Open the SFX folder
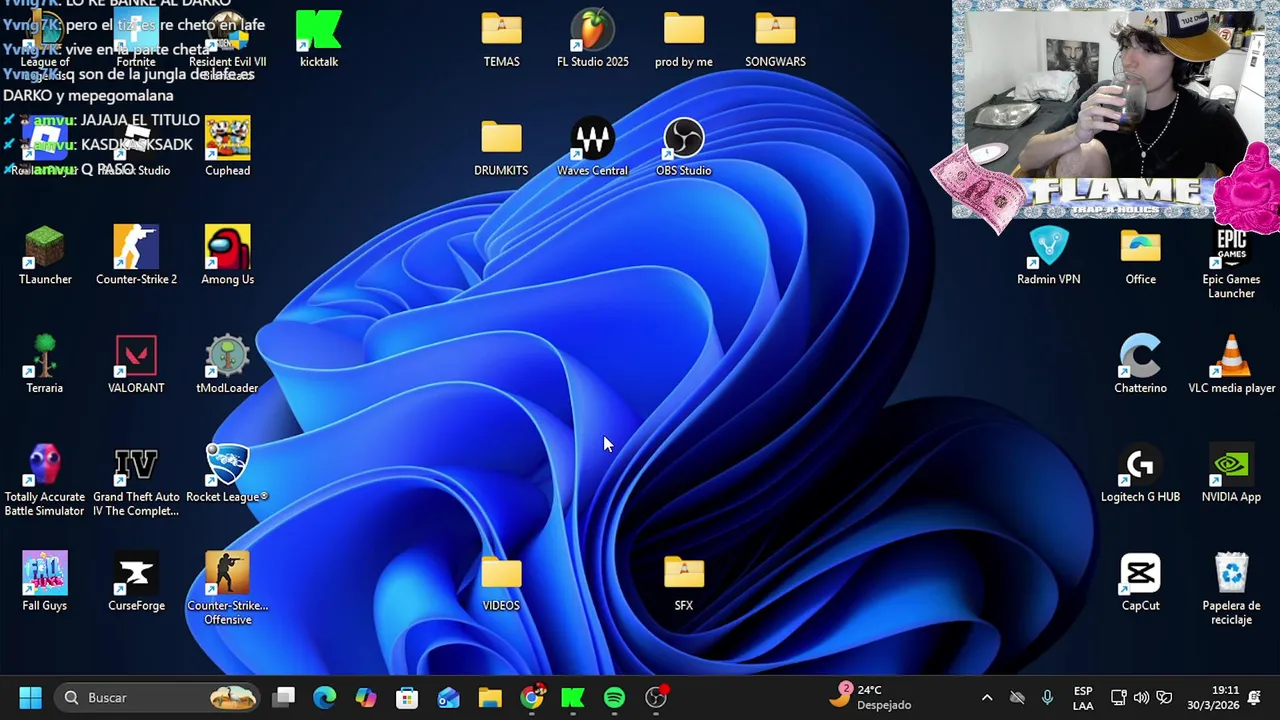Viewport: 1280px width, 720px height. click(684, 583)
